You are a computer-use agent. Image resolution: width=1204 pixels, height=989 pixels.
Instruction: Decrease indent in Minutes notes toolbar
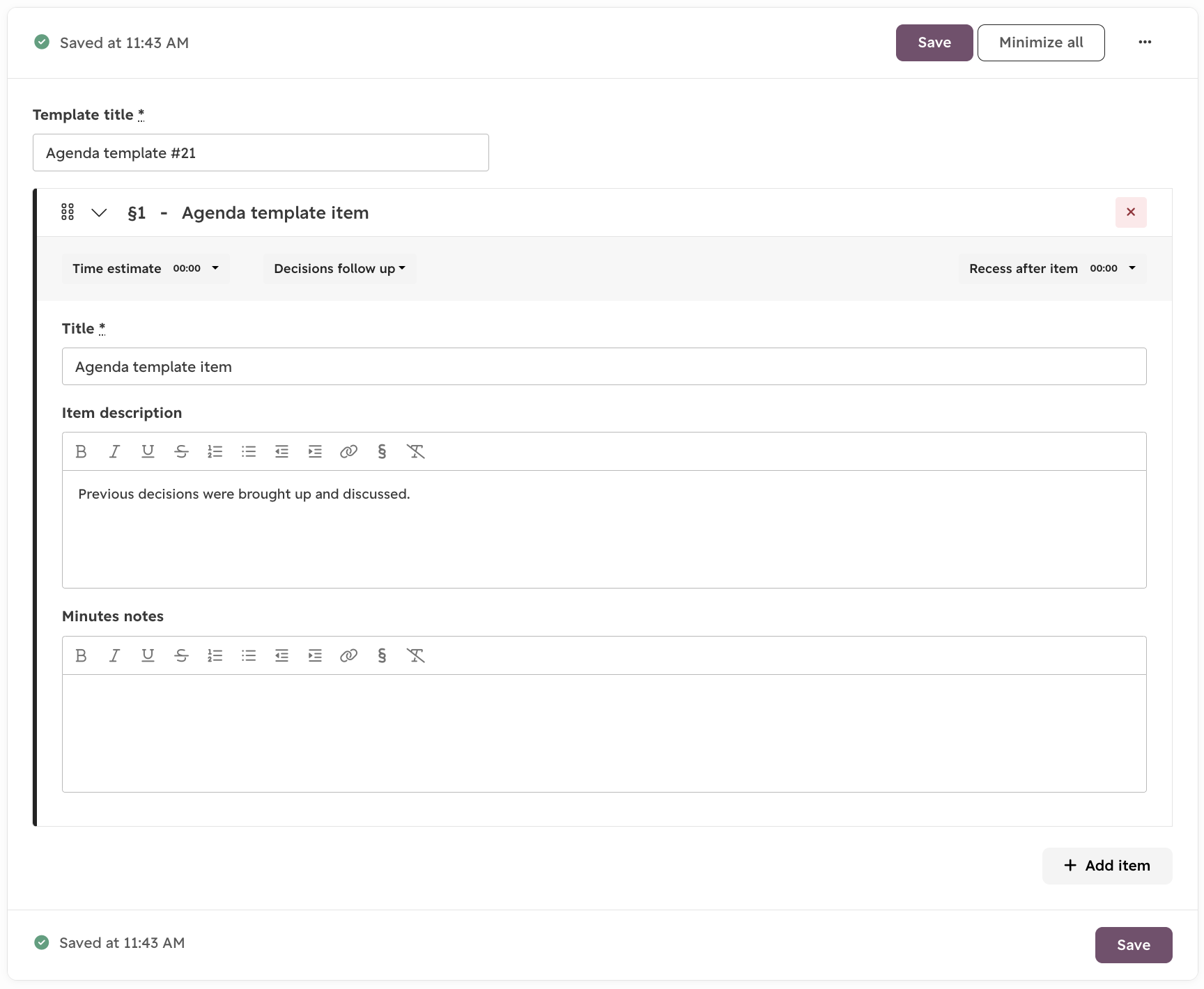click(x=281, y=655)
